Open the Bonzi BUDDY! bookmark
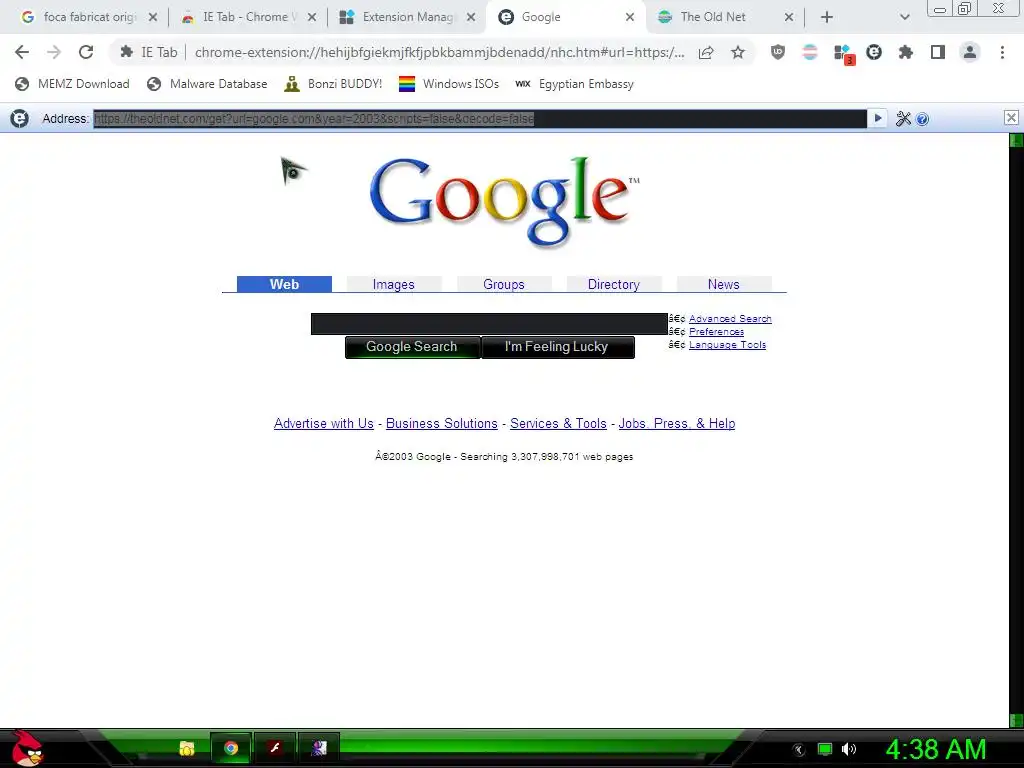This screenshot has height=768, width=1024. coord(333,84)
